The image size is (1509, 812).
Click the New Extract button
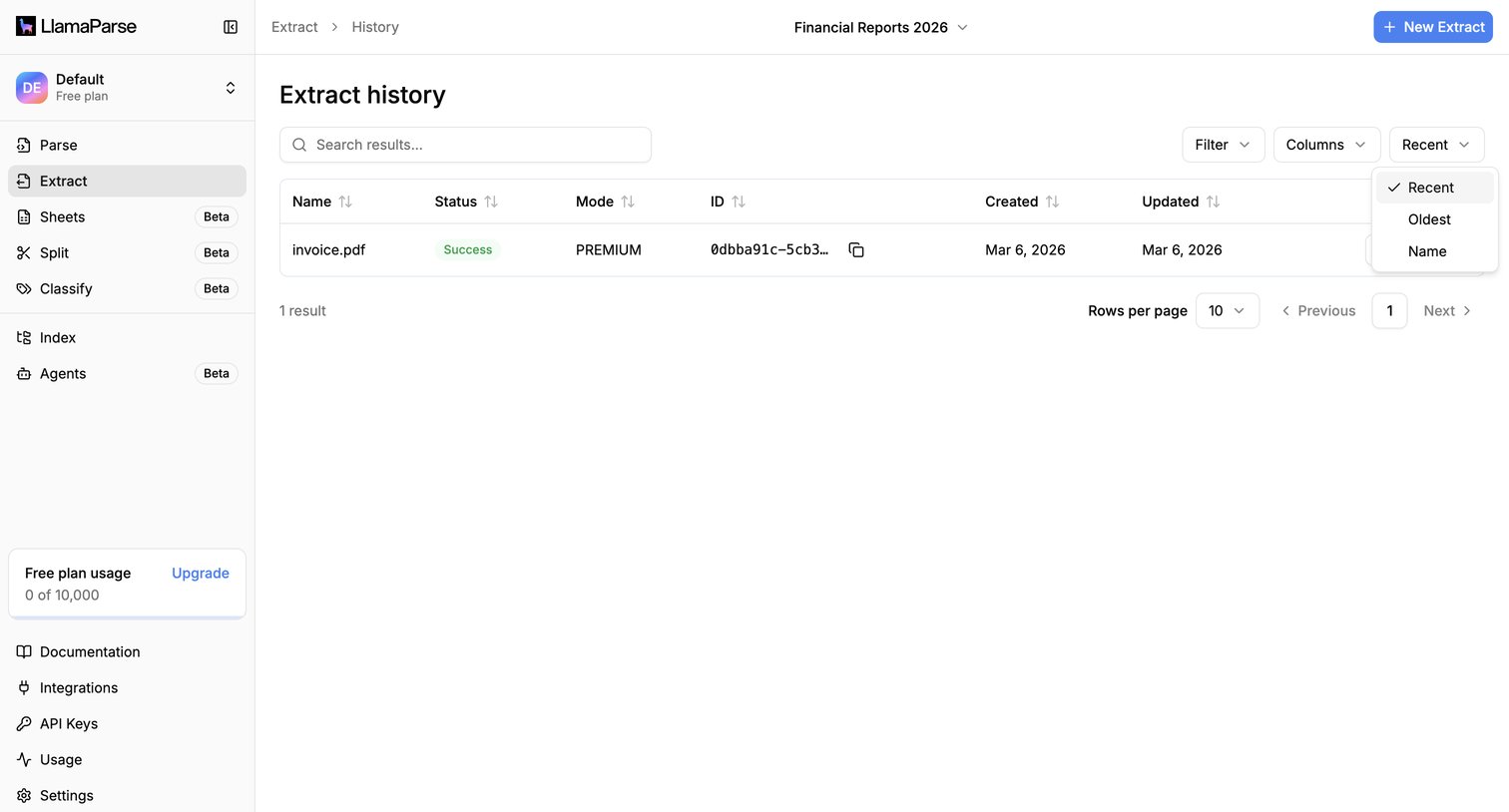[x=1433, y=27]
